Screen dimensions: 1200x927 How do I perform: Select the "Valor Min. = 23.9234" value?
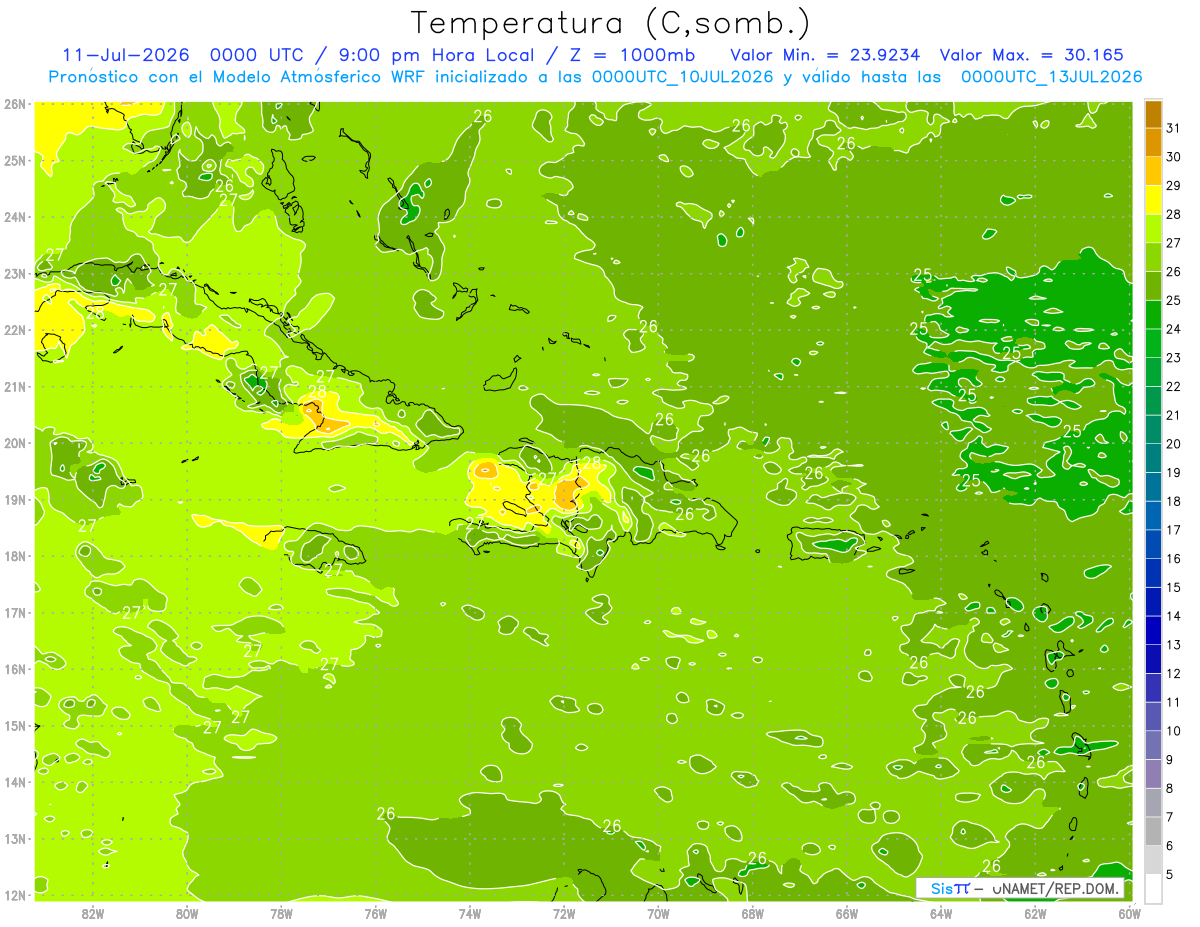tap(825, 55)
